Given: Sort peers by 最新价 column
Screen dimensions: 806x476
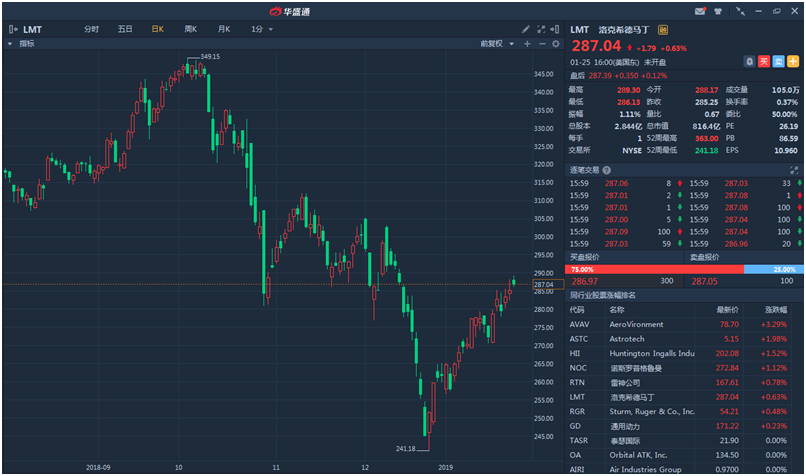Looking at the screenshot, I should point(727,309).
